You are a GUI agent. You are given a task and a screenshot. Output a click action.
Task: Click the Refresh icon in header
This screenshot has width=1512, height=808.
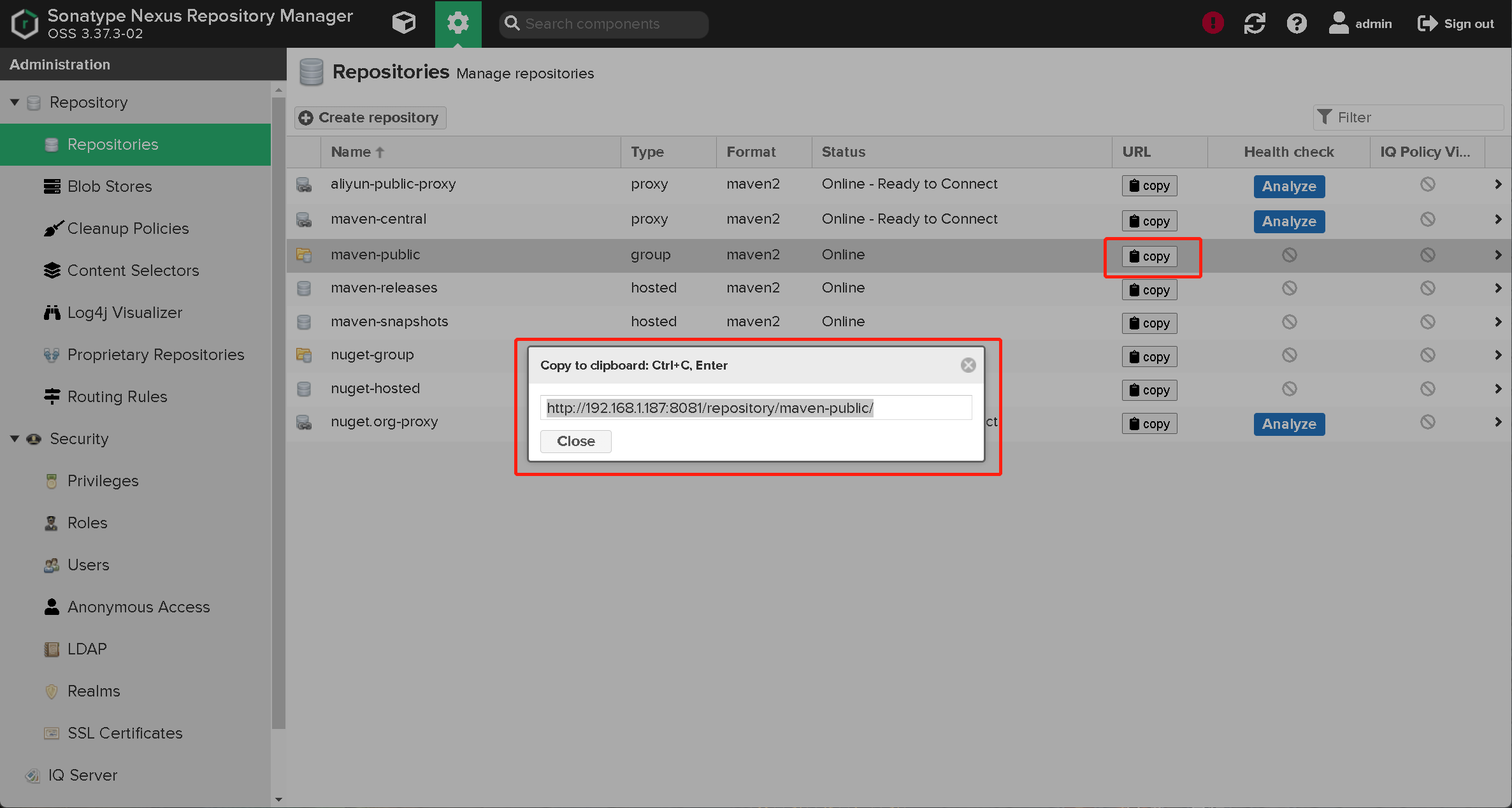tap(1255, 24)
